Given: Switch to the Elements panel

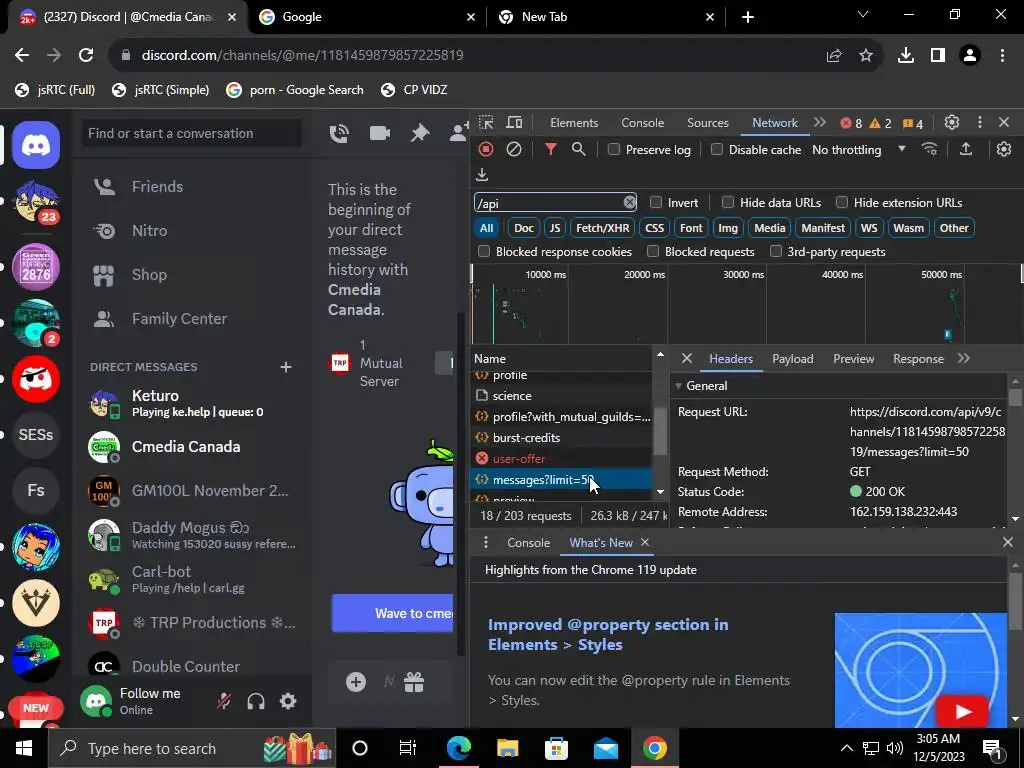Looking at the screenshot, I should (574, 123).
